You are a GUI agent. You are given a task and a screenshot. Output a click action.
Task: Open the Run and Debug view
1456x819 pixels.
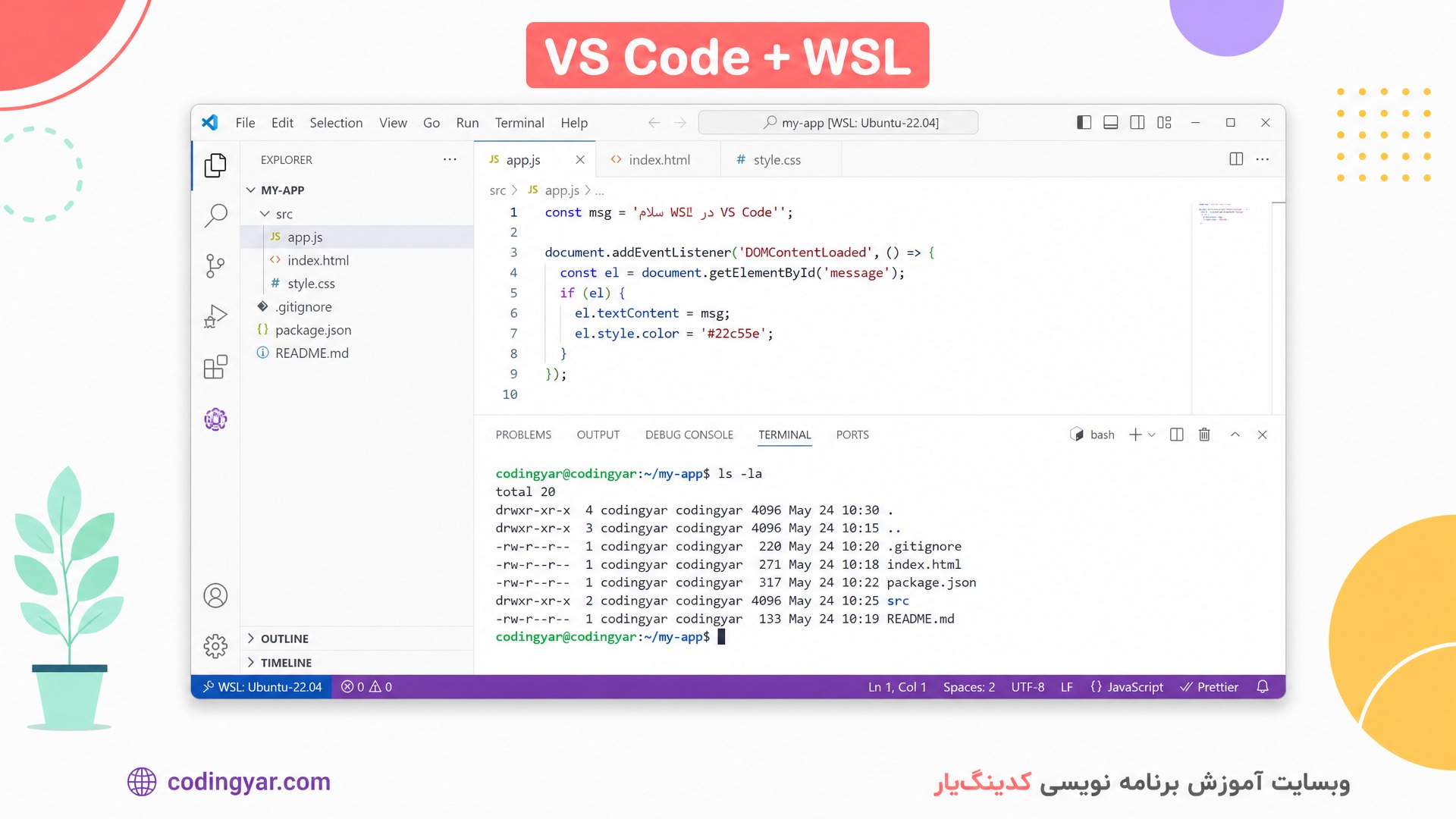point(215,316)
